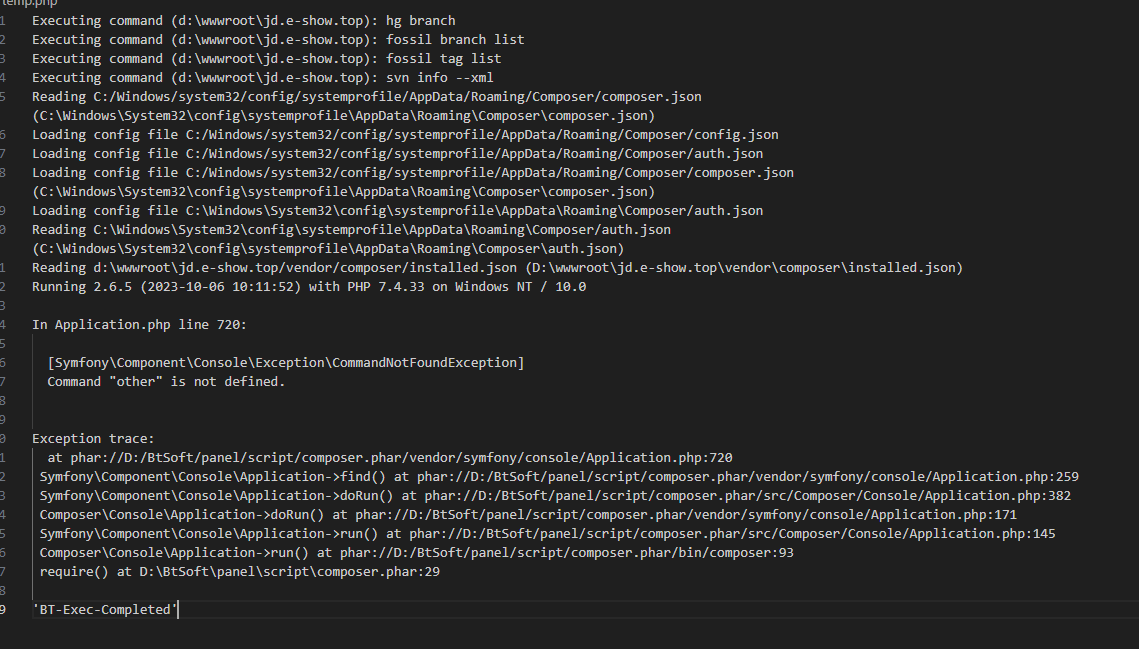Click the 'Reading d:\wwwroot' installed.json line

pyautogui.click(x=498, y=267)
